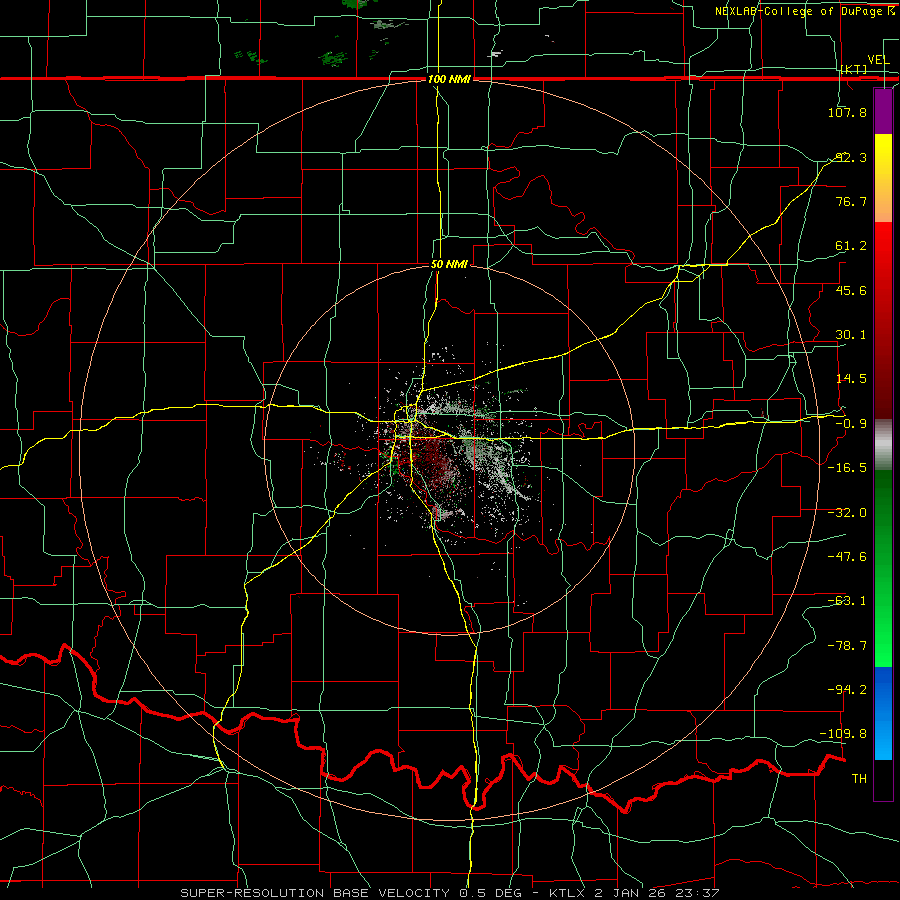Select the 30.1 scale value
The height and width of the screenshot is (900, 900).
point(850,335)
